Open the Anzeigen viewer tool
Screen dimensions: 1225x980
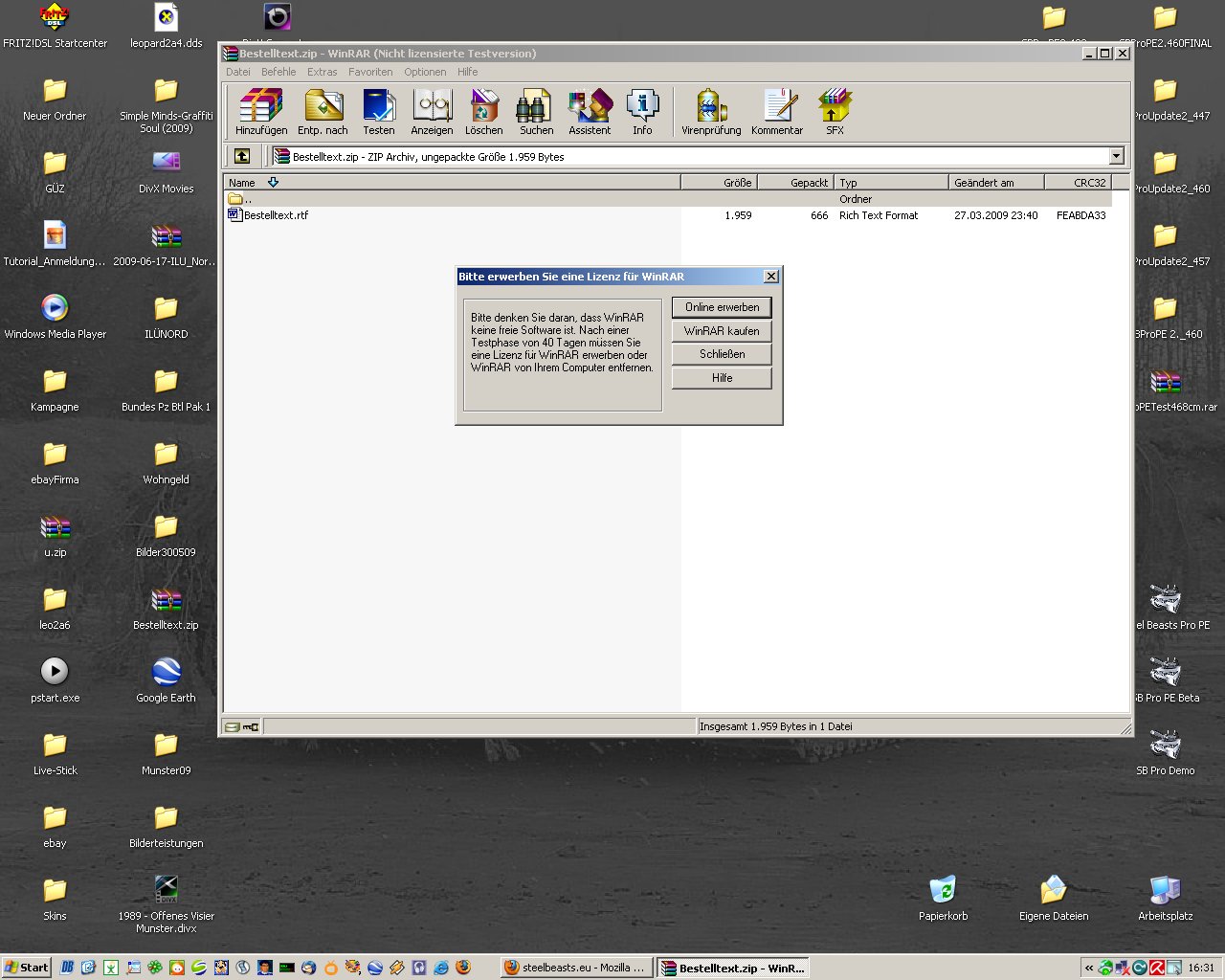click(x=432, y=111)
